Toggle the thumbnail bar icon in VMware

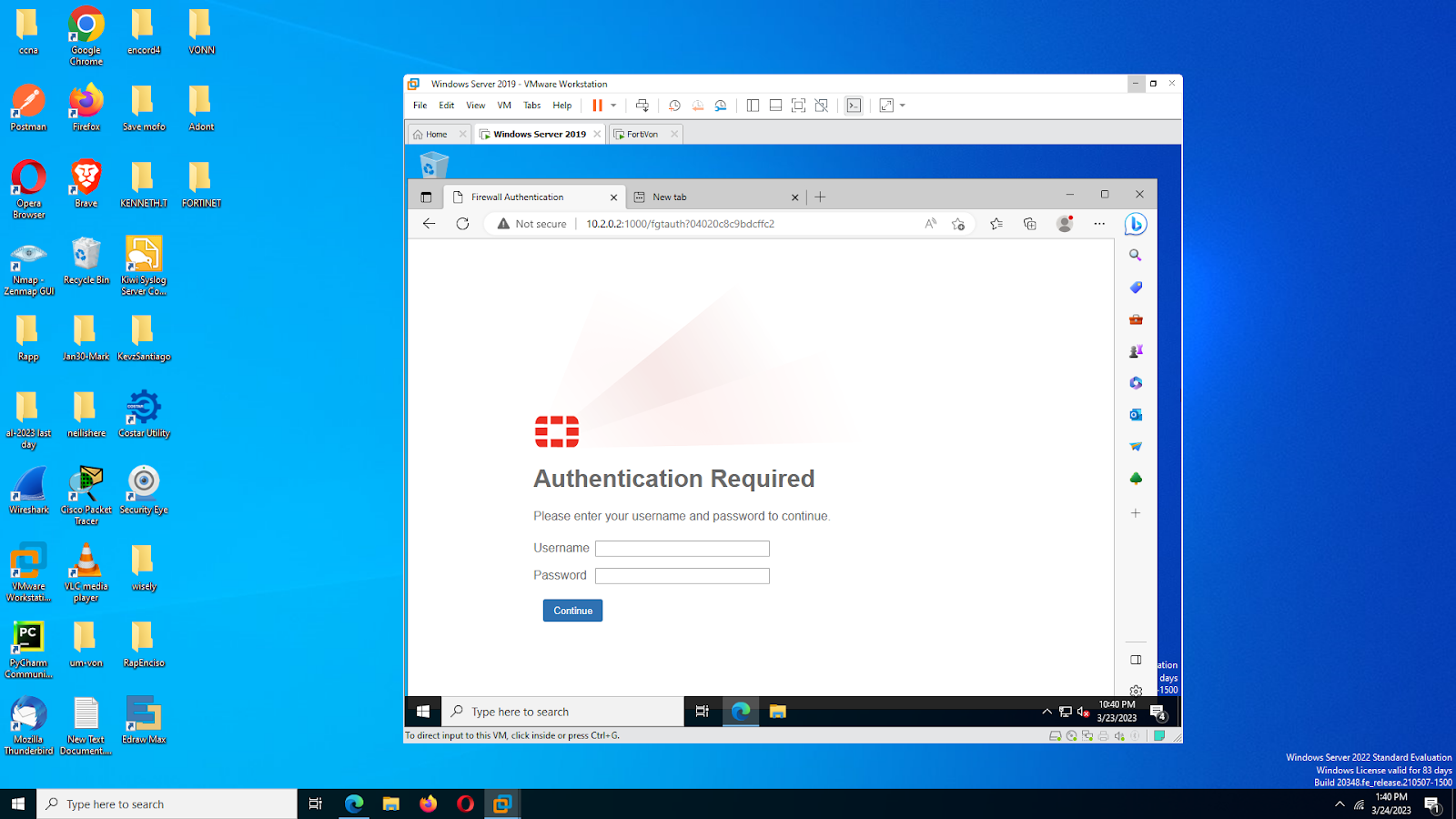click(775, 106)
